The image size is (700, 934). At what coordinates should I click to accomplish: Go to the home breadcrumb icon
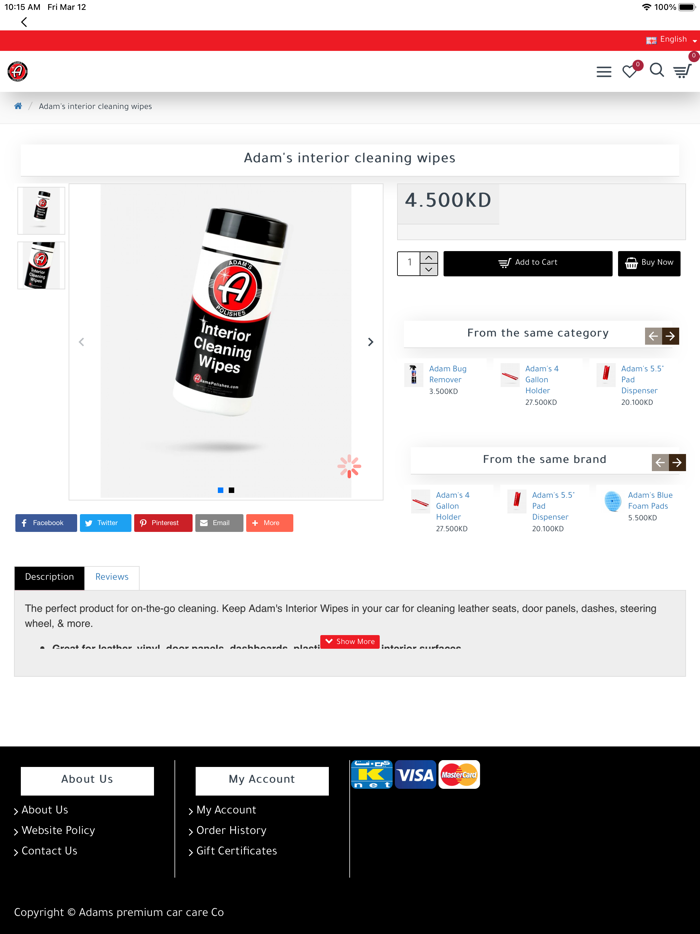pos(18,106)
